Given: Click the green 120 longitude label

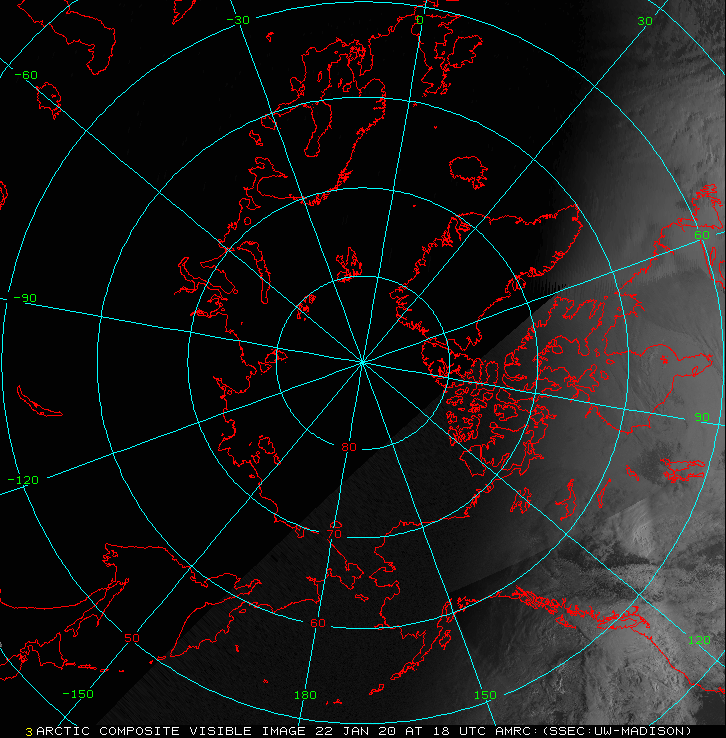Looking at the screenshot, I should (699, 640).
